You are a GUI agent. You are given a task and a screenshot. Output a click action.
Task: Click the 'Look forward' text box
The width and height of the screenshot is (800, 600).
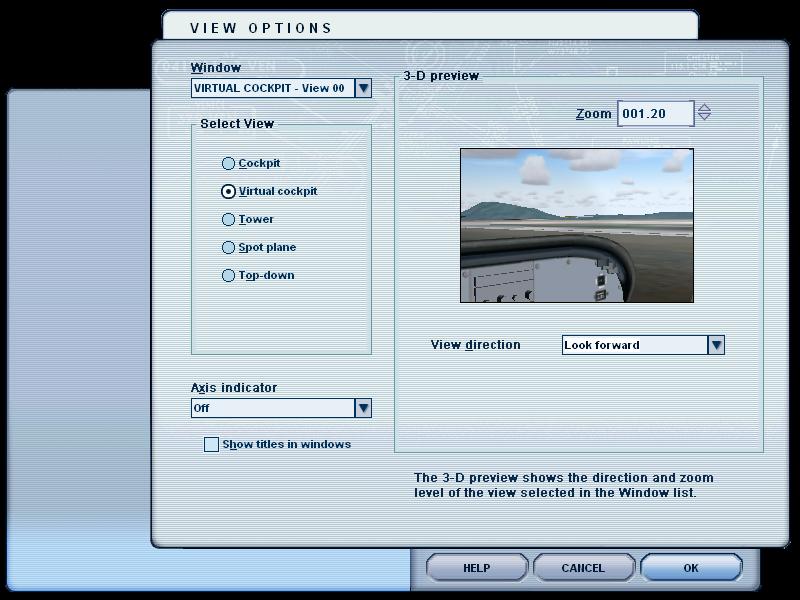coord(634,345)
